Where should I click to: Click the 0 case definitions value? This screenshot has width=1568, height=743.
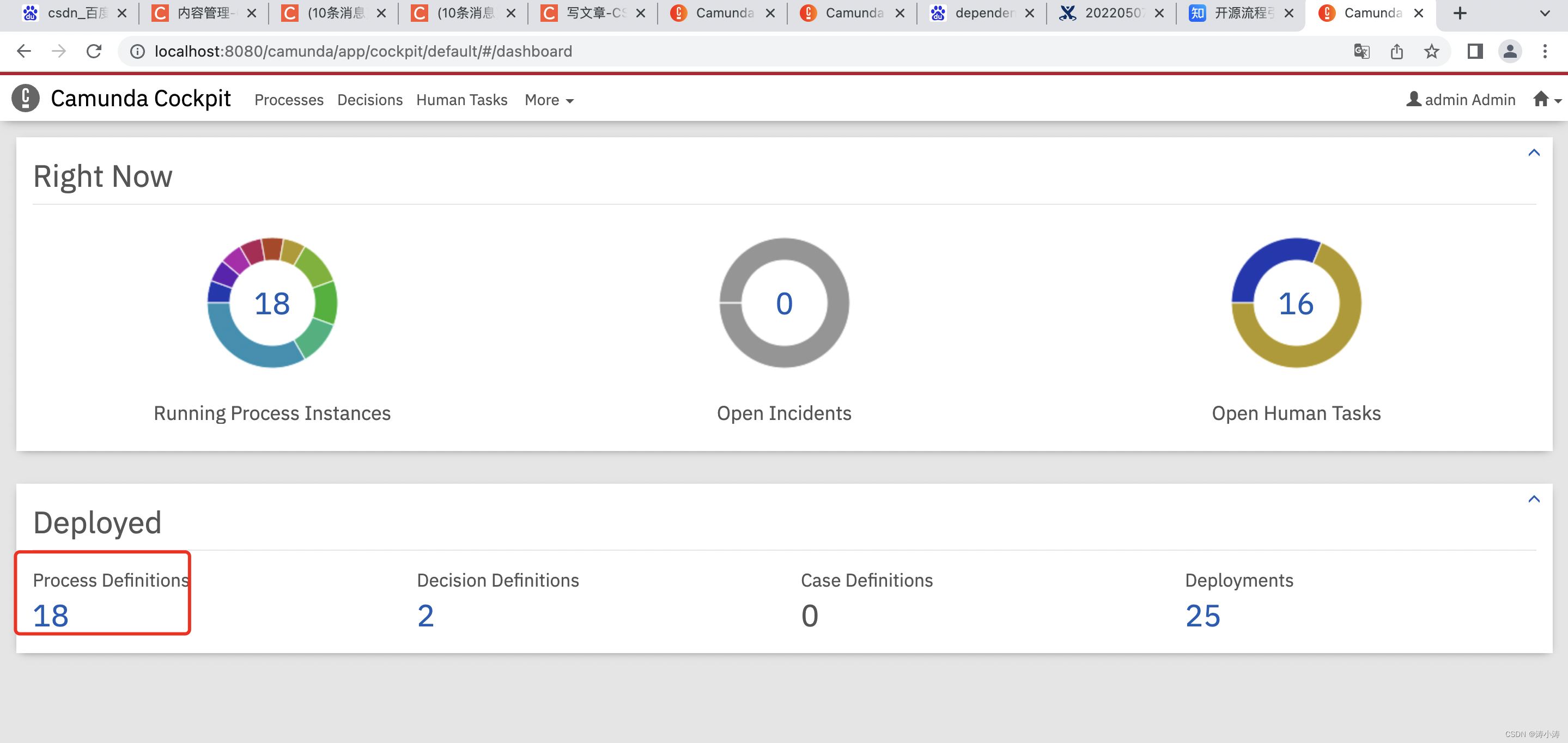(x=810, y=616)
